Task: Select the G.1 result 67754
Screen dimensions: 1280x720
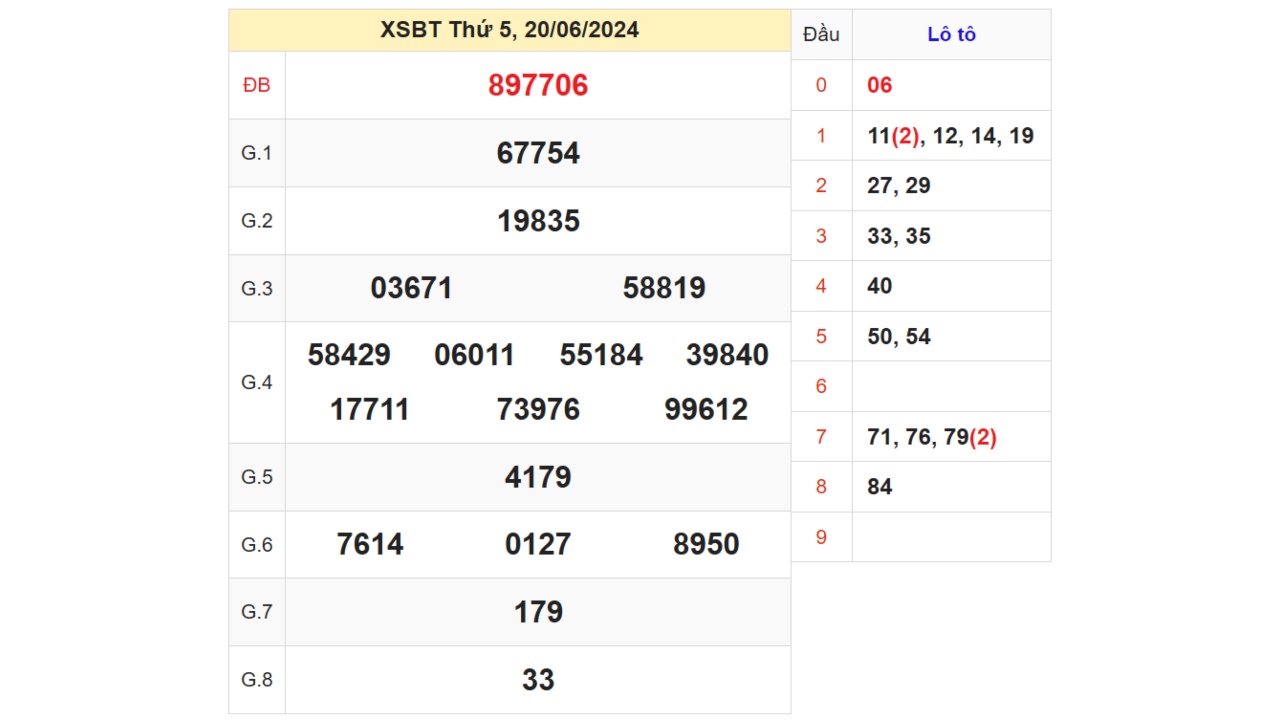Action: pyautogui.click(x=538, y=153)
